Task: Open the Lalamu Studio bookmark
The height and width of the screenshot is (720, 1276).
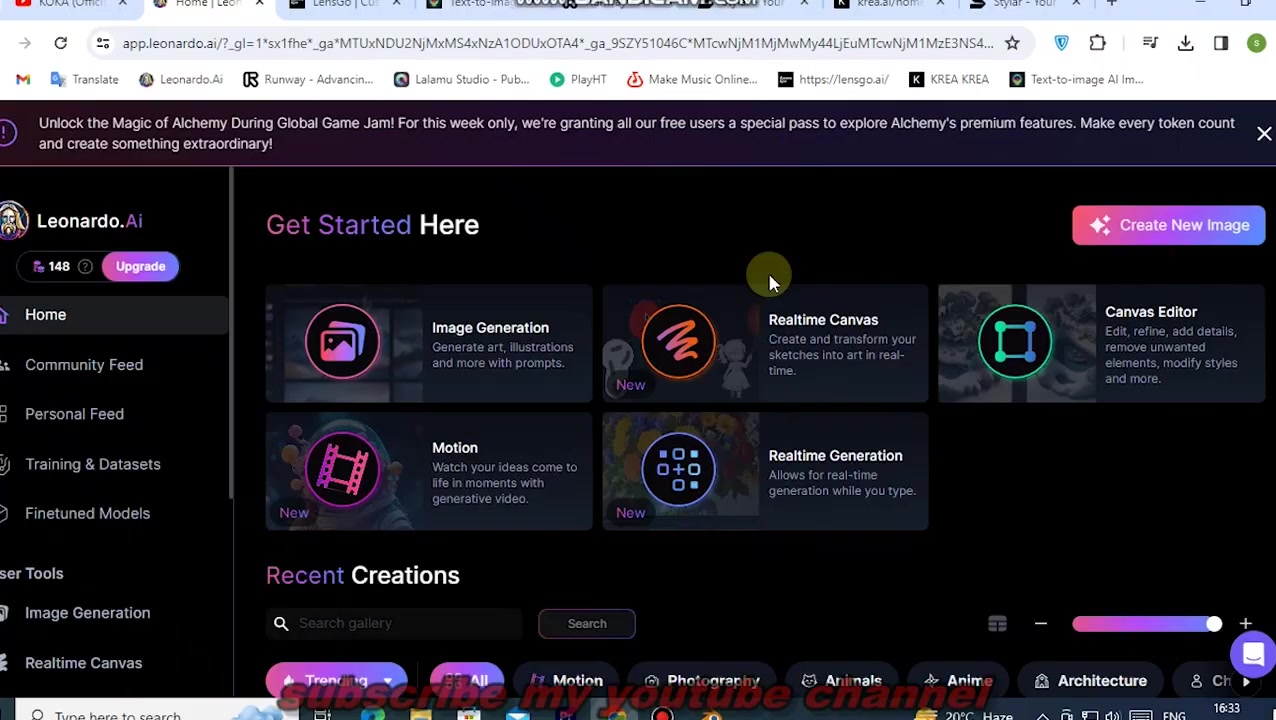Action: [x=461, y=79]
